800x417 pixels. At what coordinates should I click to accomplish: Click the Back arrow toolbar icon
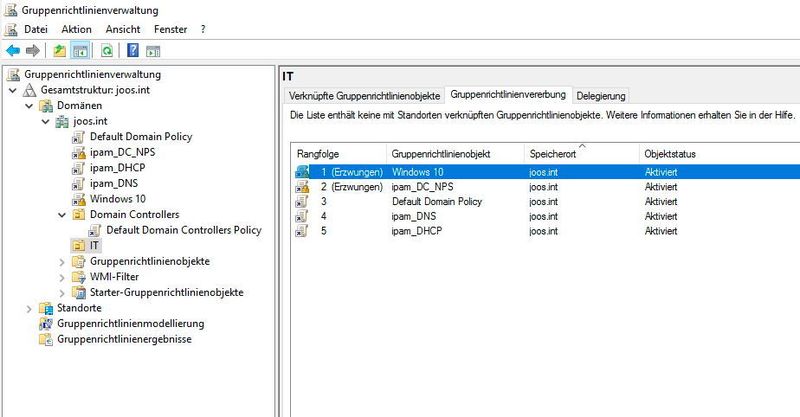click(13, 51)
